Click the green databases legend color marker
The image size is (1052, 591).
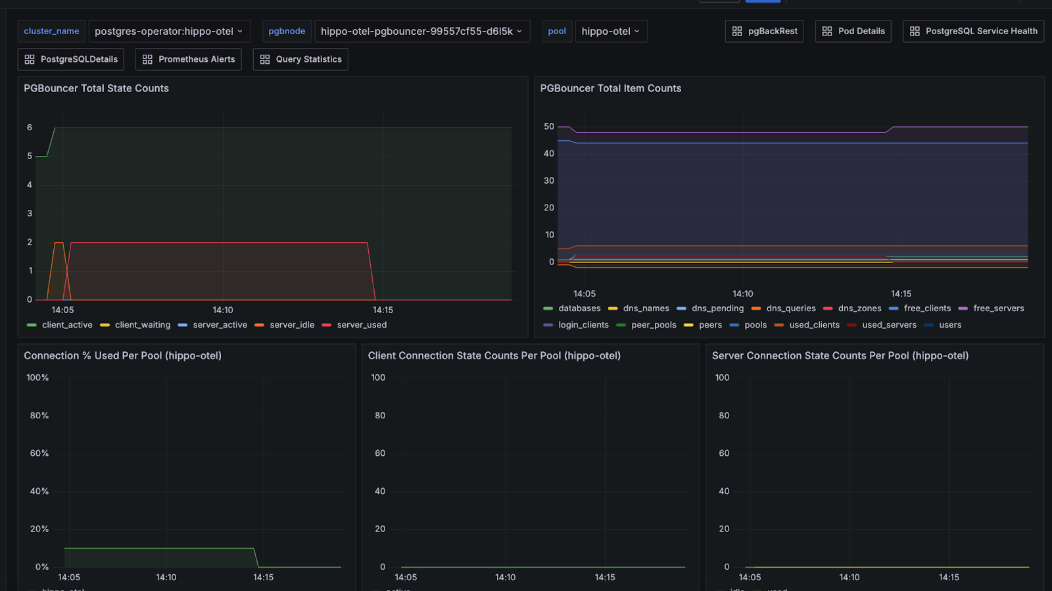coord(549,308)
